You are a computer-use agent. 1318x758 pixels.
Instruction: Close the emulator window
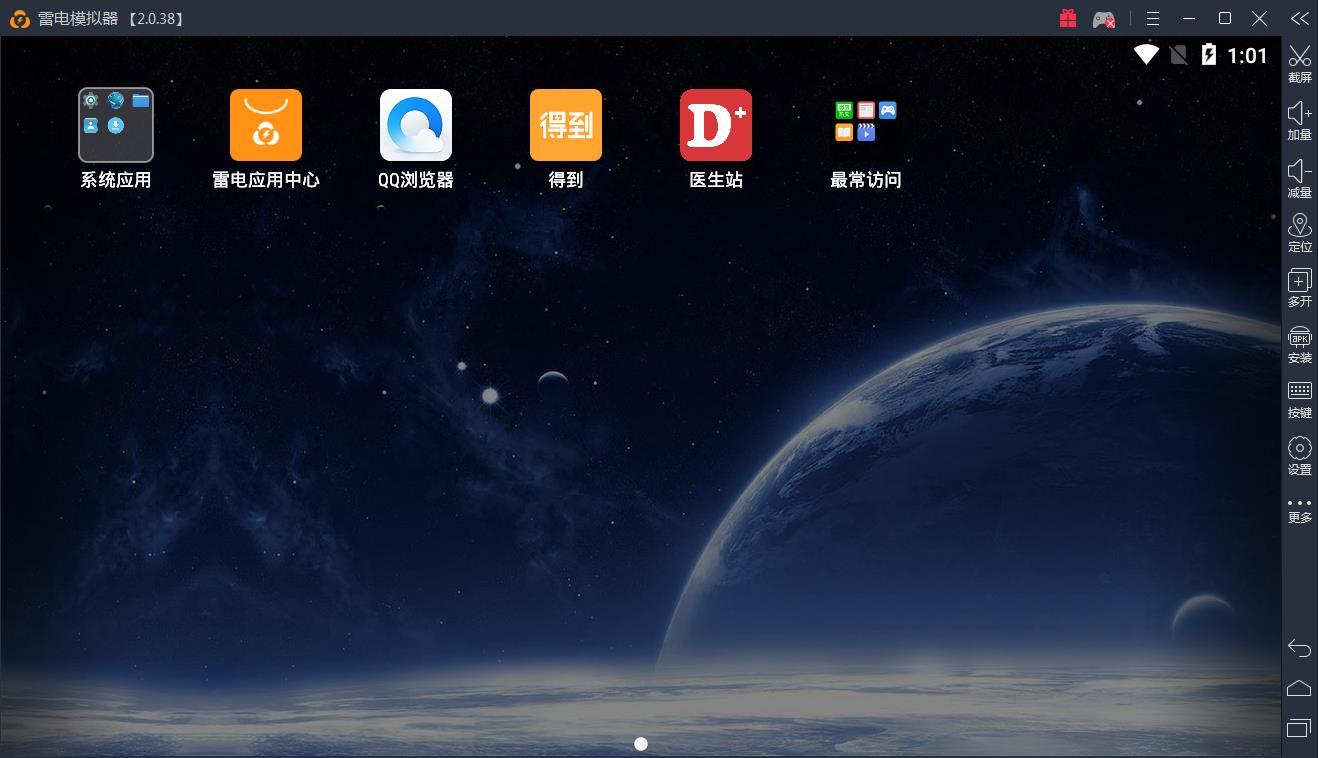coord(1260,18)
